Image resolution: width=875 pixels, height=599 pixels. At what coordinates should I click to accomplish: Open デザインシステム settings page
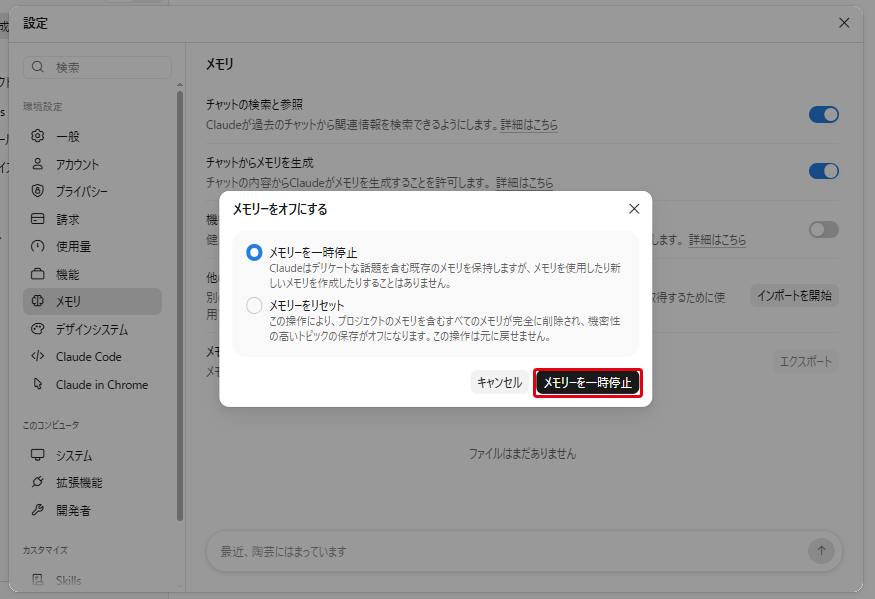(92, 329)
